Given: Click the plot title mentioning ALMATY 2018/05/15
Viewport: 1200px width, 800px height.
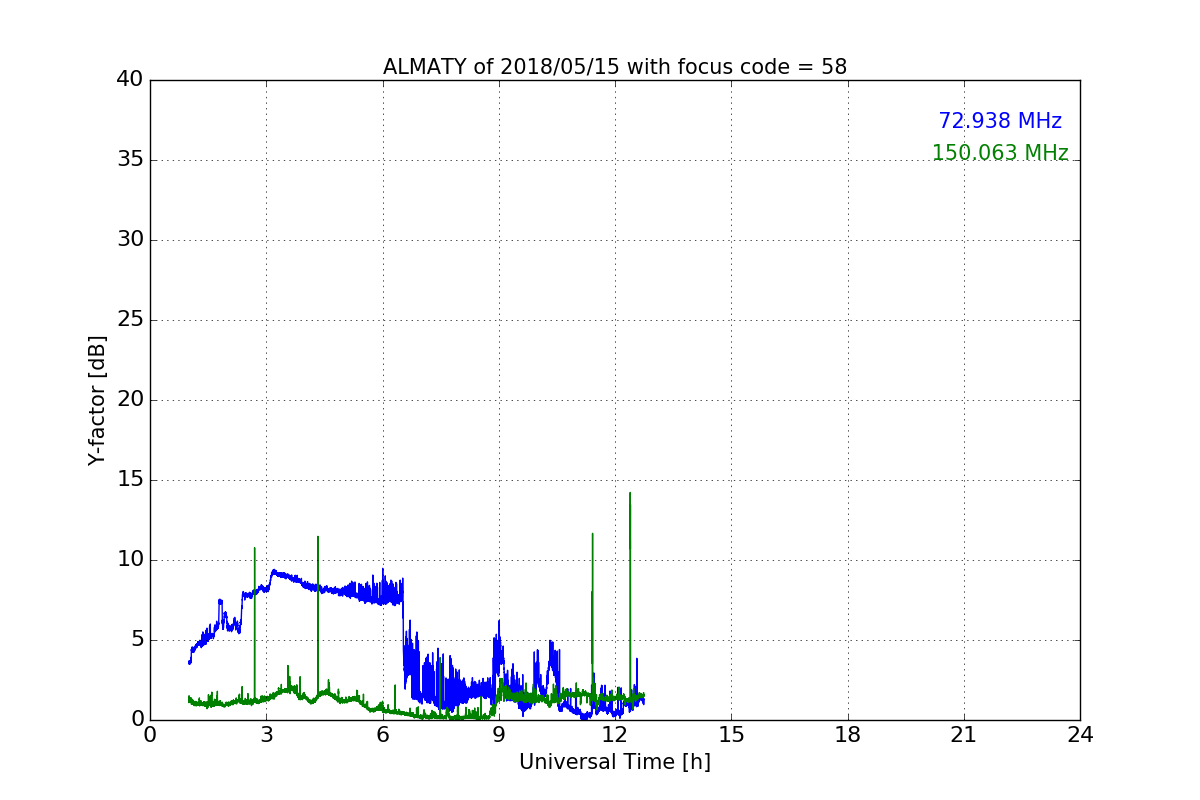Looking at the screenshot, I should point(615,67).
